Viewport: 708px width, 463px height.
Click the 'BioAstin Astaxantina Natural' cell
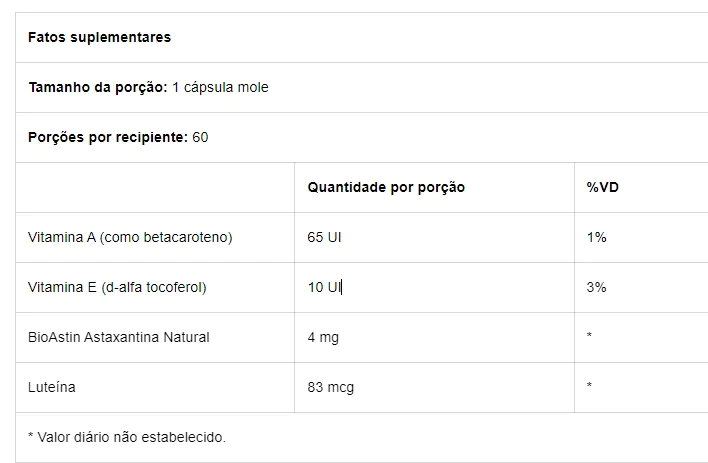(x=118, y=337)
